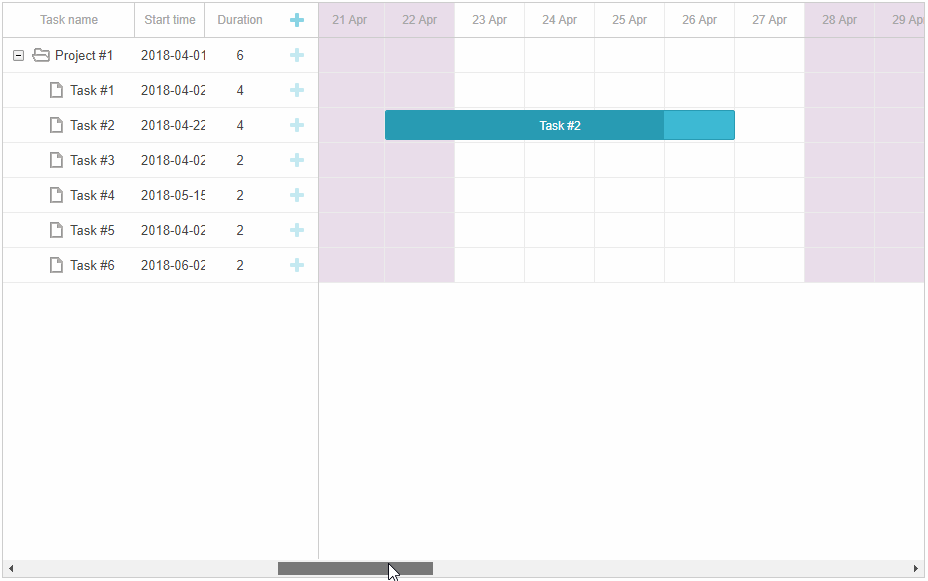Click duration value 2 in Task #5 row
The width and height of the screenshot is (928, 581).
pos(240,230)
